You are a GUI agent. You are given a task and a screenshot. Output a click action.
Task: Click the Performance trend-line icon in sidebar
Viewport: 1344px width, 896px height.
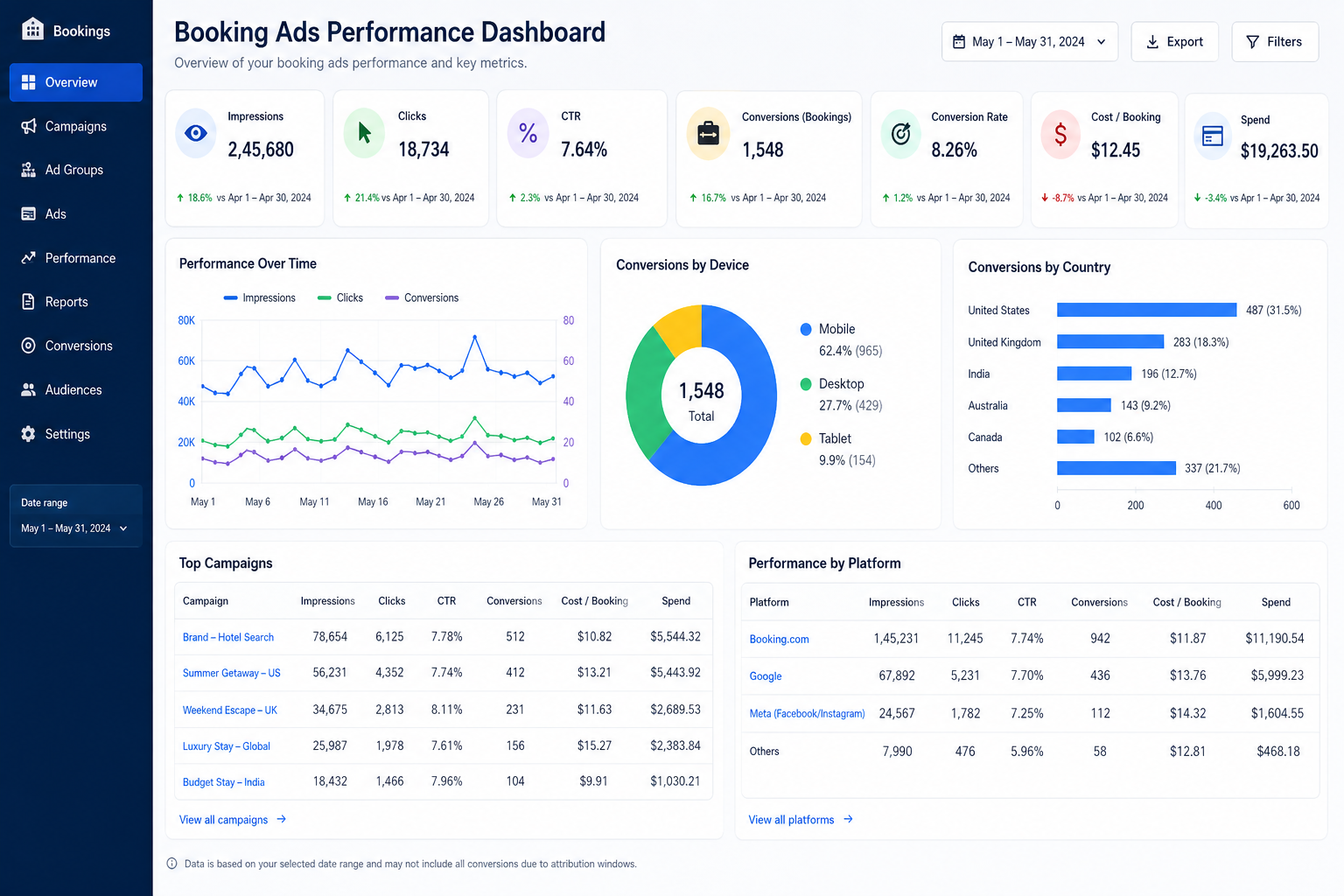(29, 257)
